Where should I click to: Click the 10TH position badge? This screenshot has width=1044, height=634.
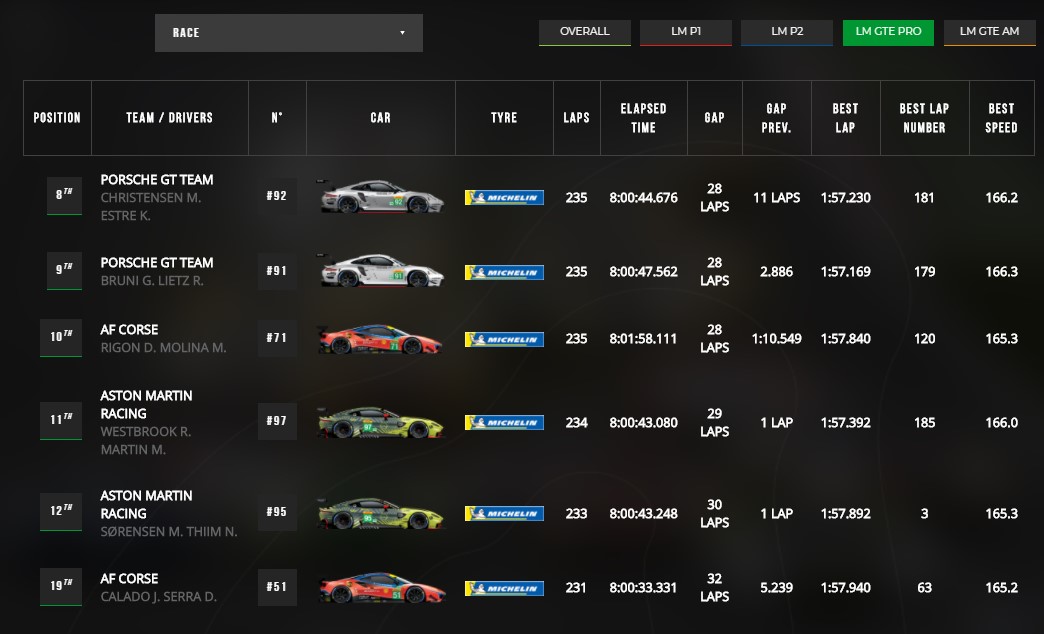[x=61, y=337]
